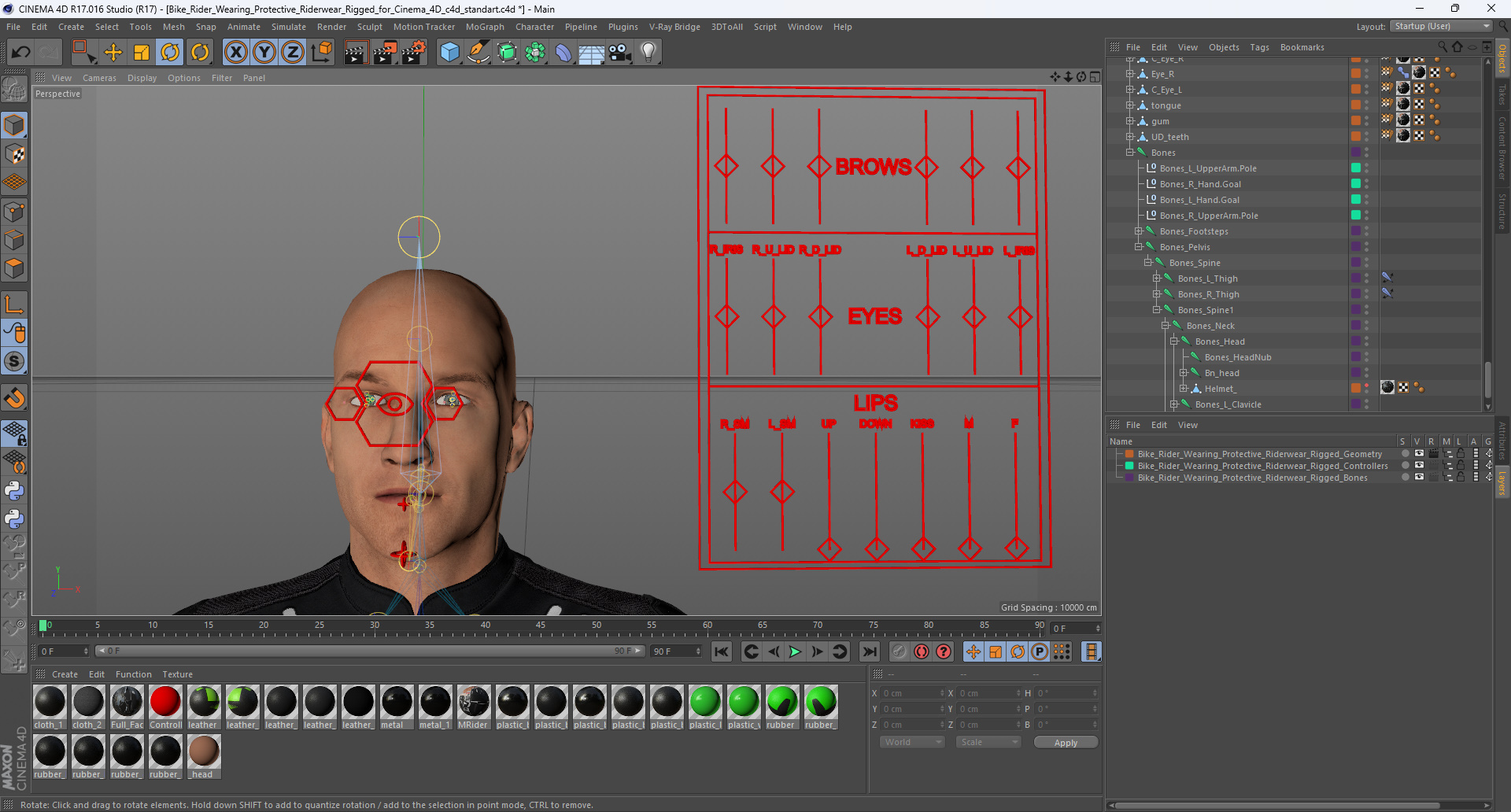
Task: Open Edit Render Settings icon
Action: pyautogui.click(x=414, y=53)
